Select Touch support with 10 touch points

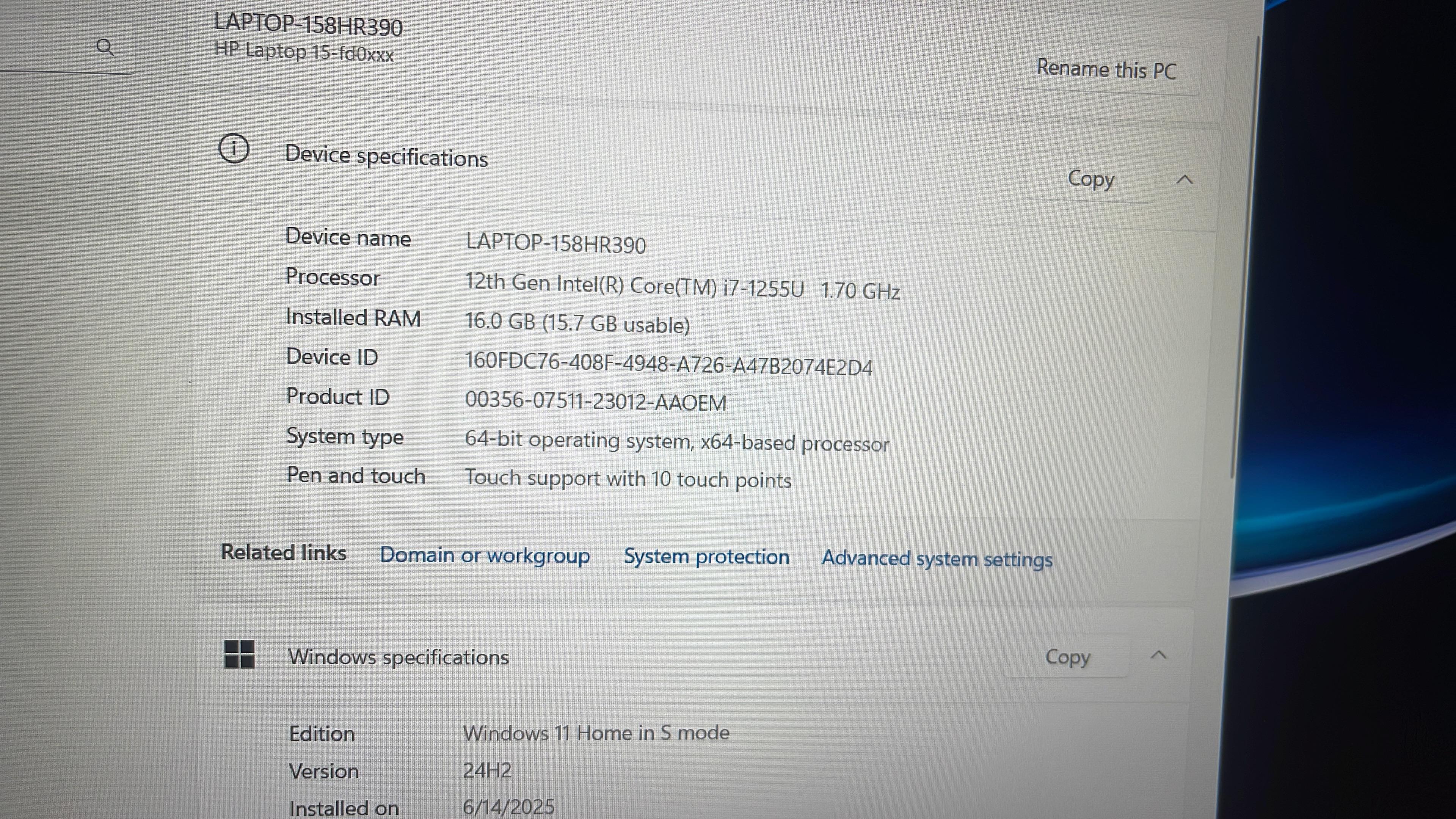(x=628, y=479)
